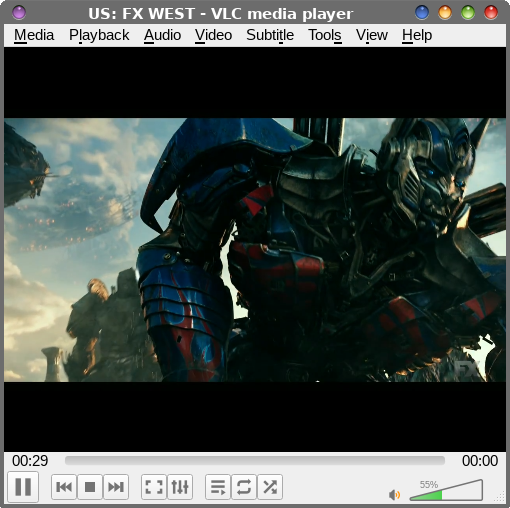Expand the Audio menu
Viewport: 510px width, 508px height.
[162, 35]
